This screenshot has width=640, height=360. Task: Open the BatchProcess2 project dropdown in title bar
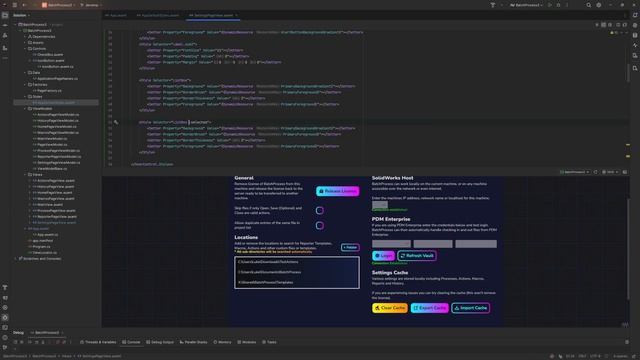pyautogui.click(x=59, y=5)
